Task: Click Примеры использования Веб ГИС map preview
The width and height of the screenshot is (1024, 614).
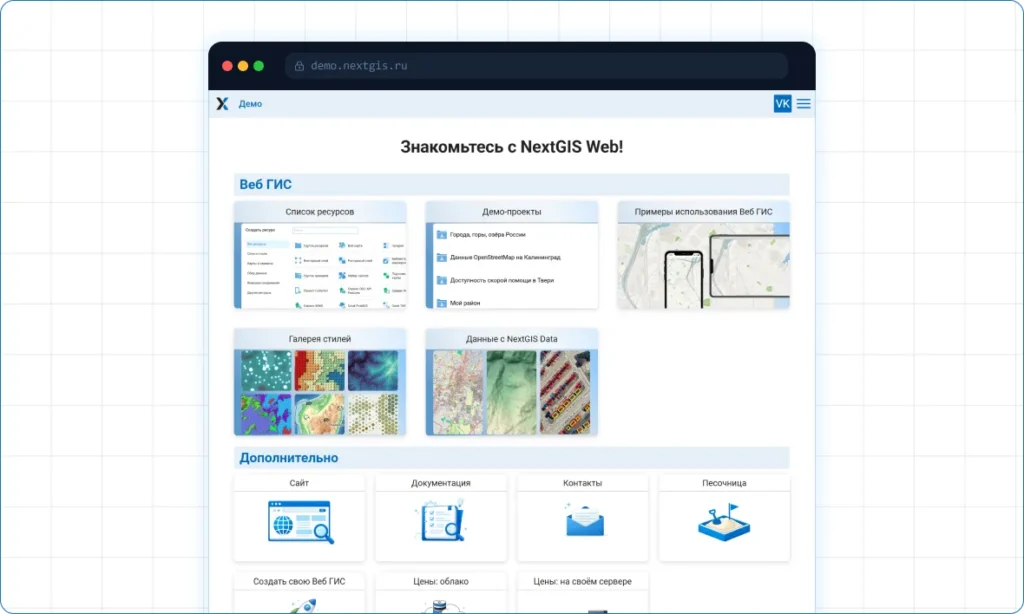Action: [x=703, y=266]
